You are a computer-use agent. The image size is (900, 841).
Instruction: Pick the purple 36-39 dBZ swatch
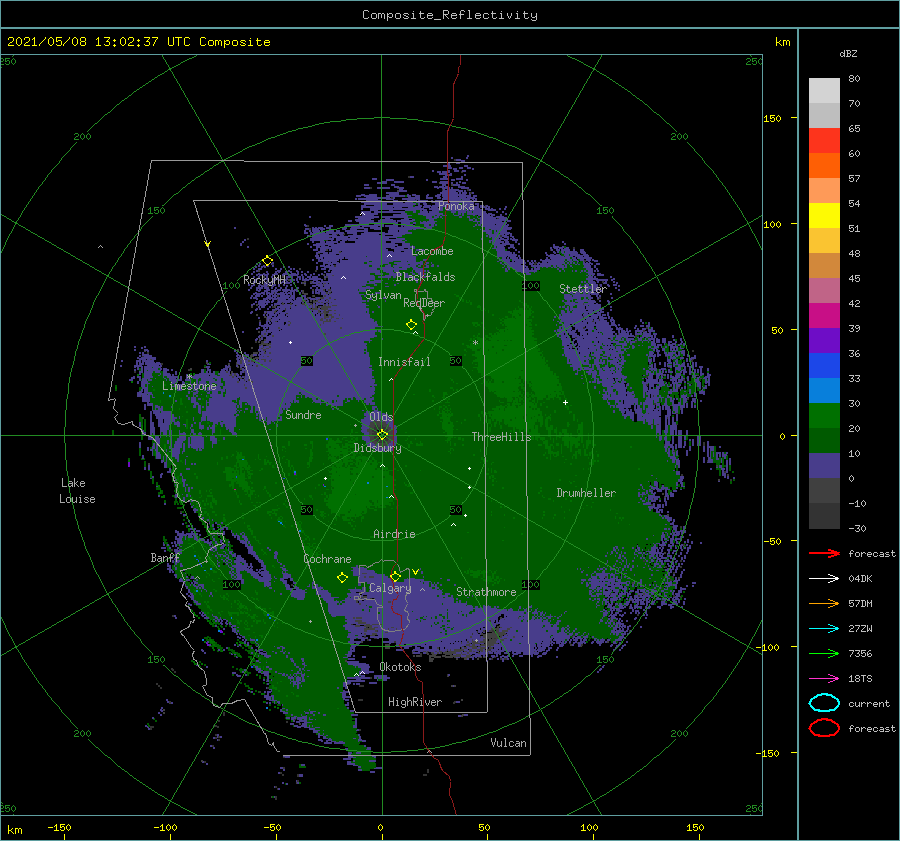pyautogui.click(x=824, y=341)
